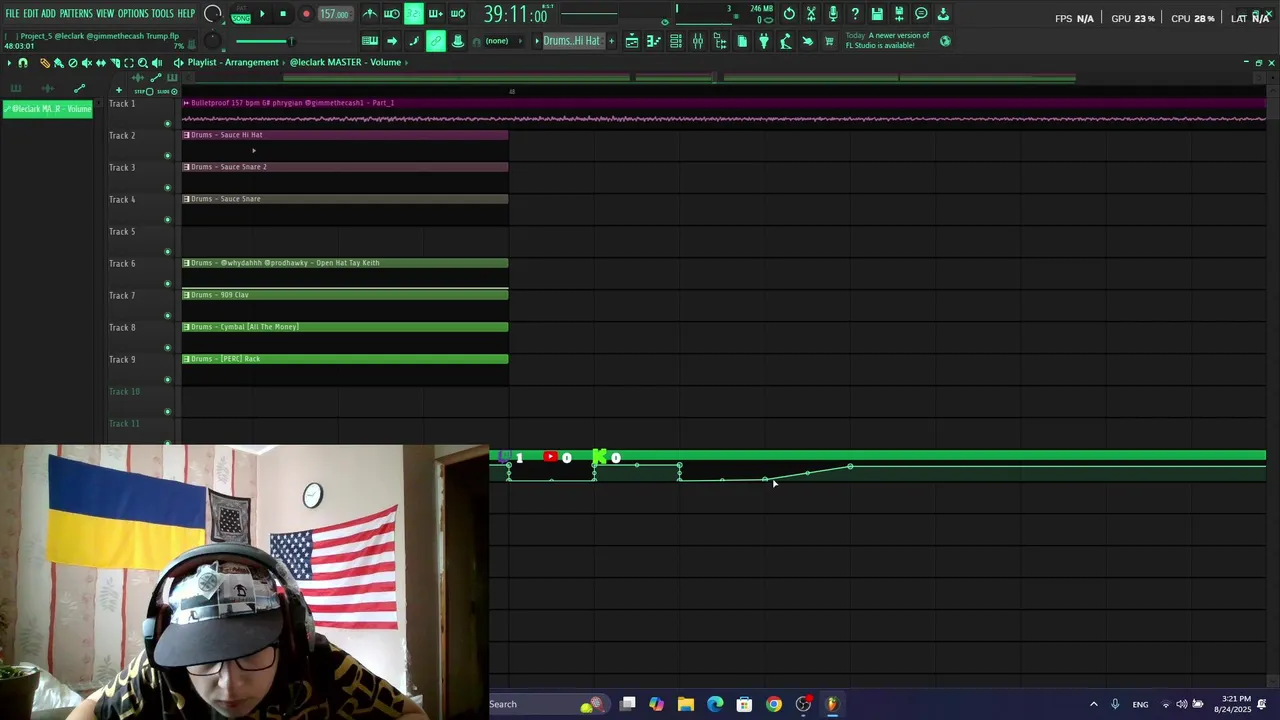Open the HELP menu

(186, 14)
